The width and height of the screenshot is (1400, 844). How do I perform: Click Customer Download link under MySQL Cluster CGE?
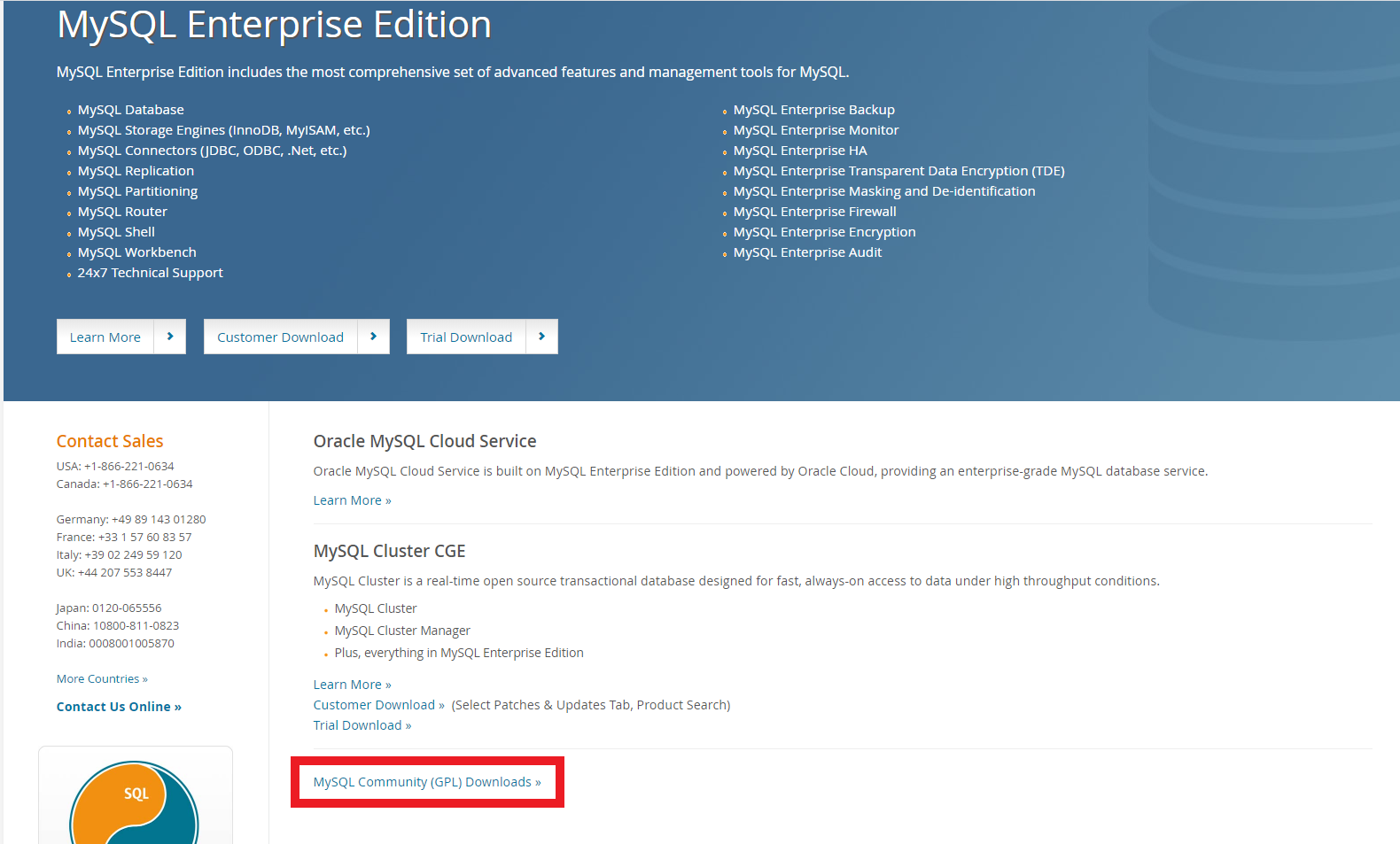point(379,705)
